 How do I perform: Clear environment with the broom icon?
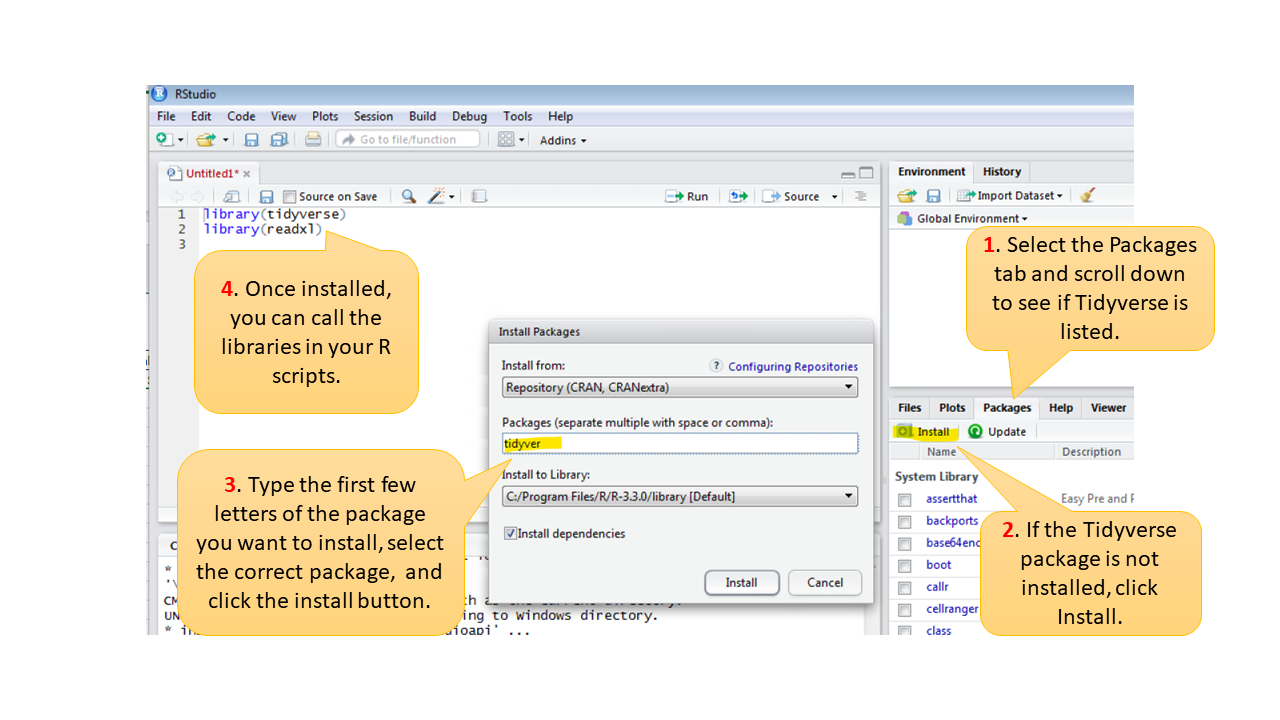[1087, 196]
